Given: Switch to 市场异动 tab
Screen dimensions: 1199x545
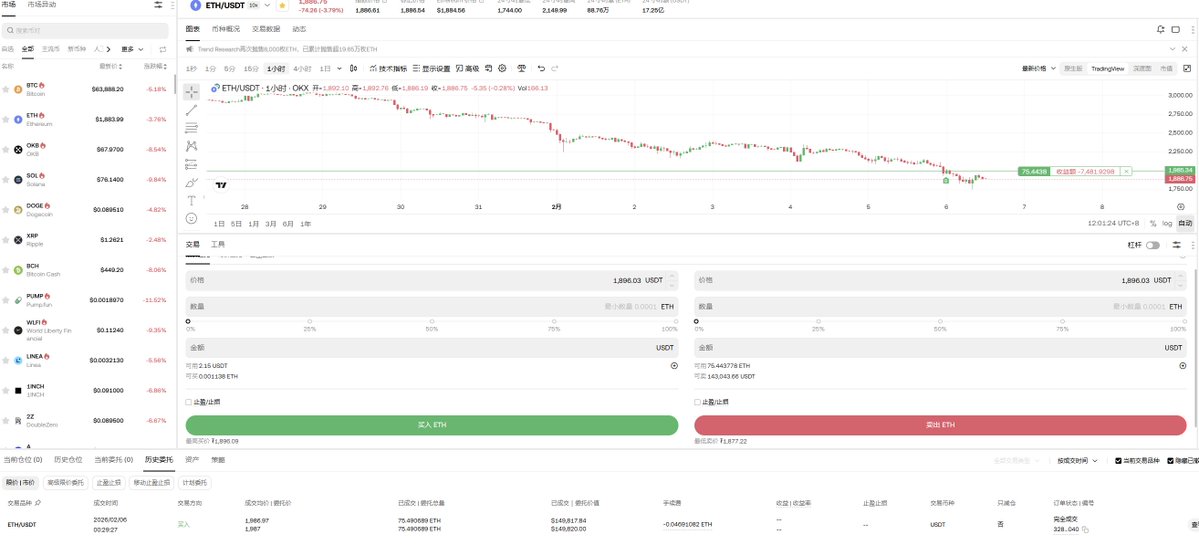Looking at the screenshot, I should click(x=41, y=5).
